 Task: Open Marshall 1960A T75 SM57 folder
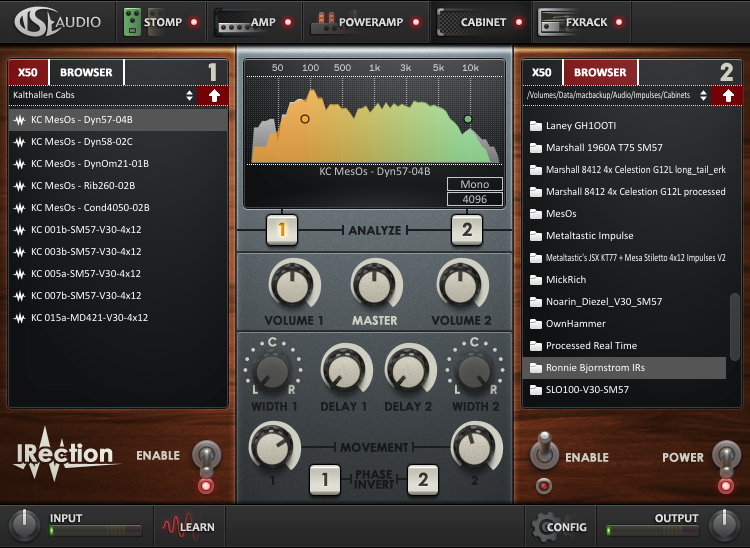[624, 148]
